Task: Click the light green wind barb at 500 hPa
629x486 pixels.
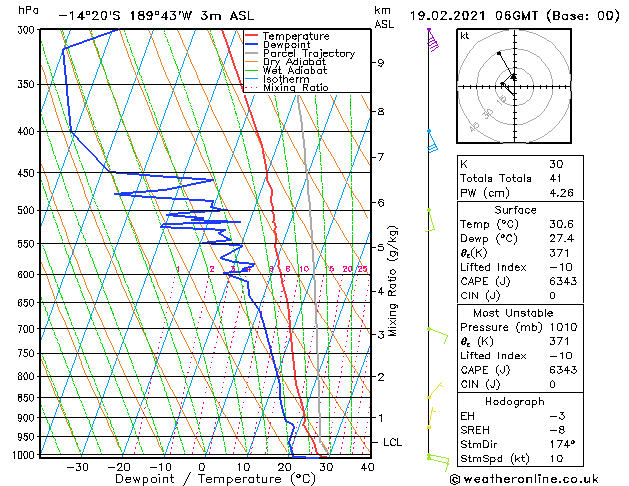Action: 430,220
